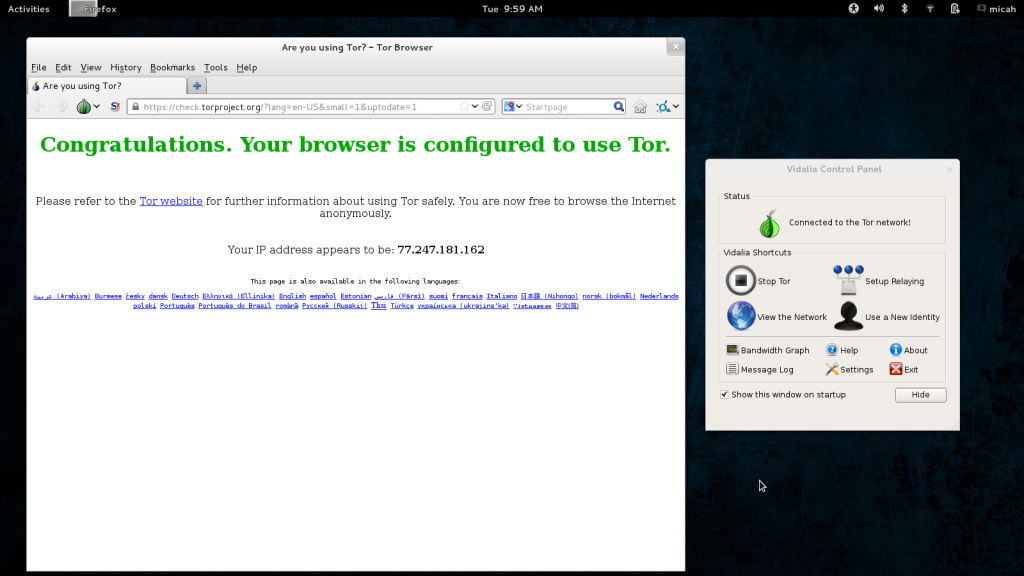This screenshot has height=576, width=1024.
Task: Open the micah user menu
Action: (x=997, y=8)
